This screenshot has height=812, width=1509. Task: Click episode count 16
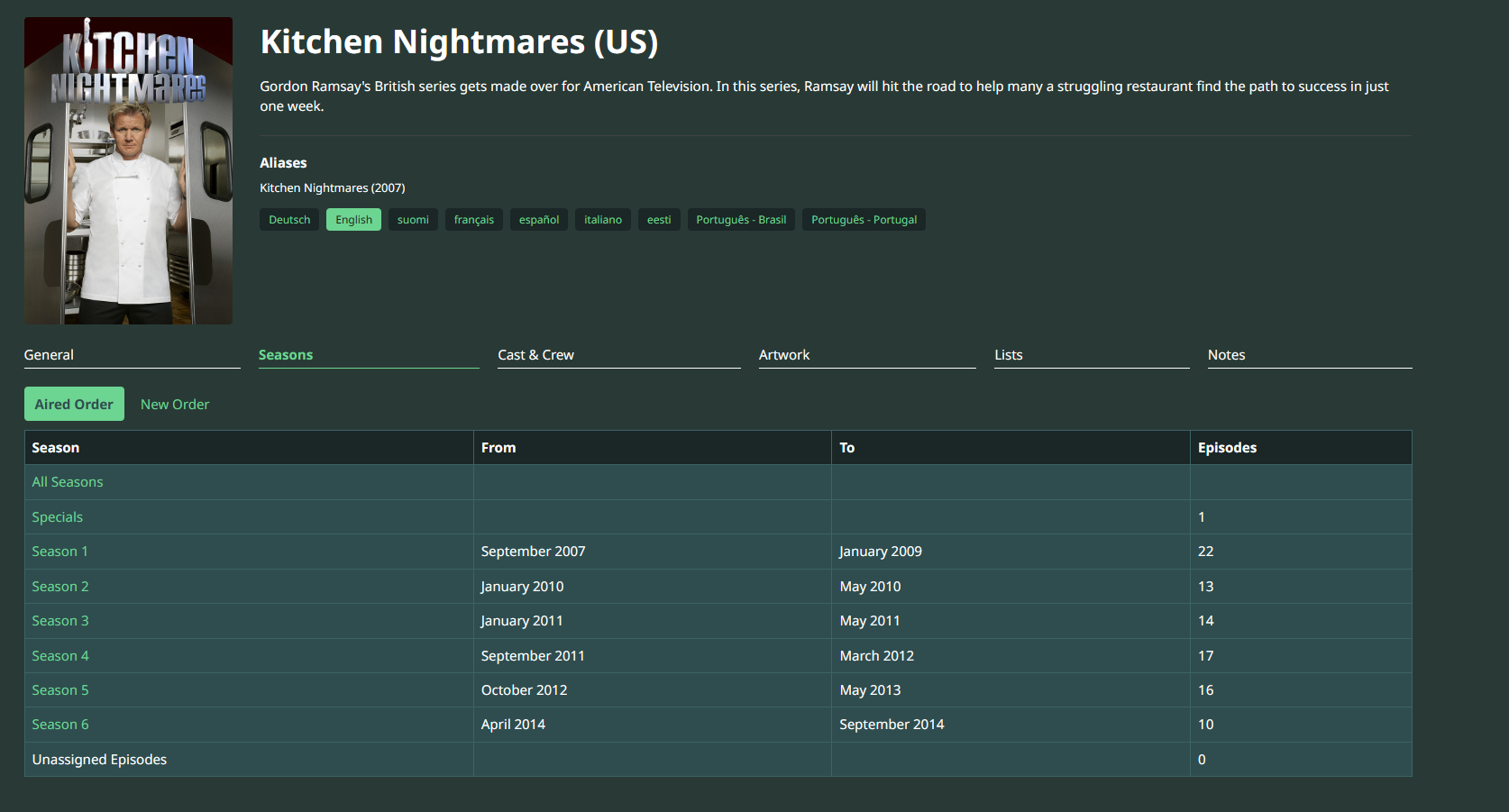(x=1205, y=690)
